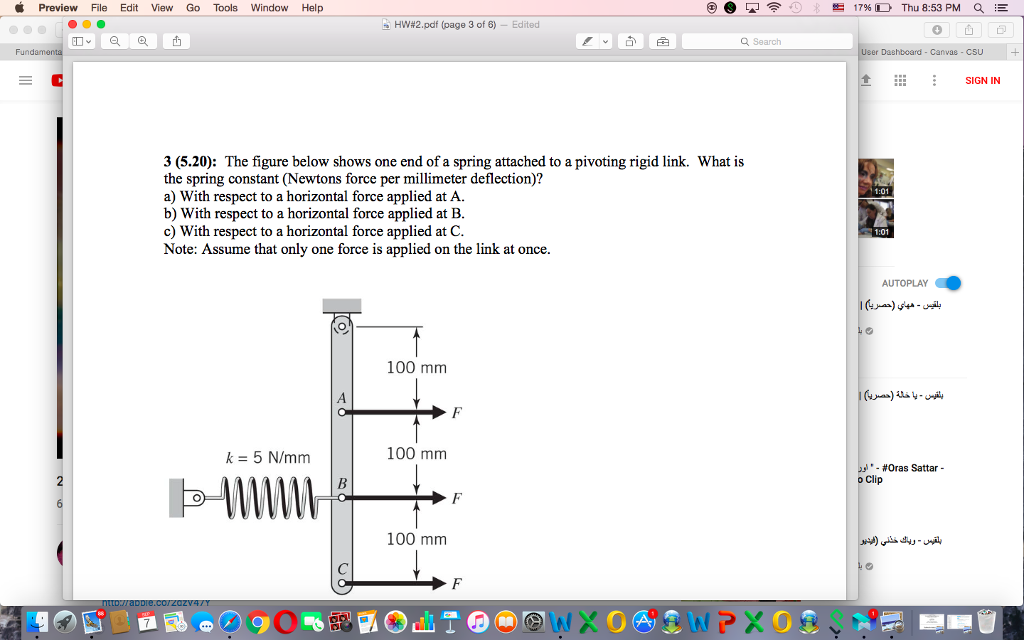Show all Safari tabs overview button
The width and height of the screenshot is (1024, 640).
[x=1000, y=30]
